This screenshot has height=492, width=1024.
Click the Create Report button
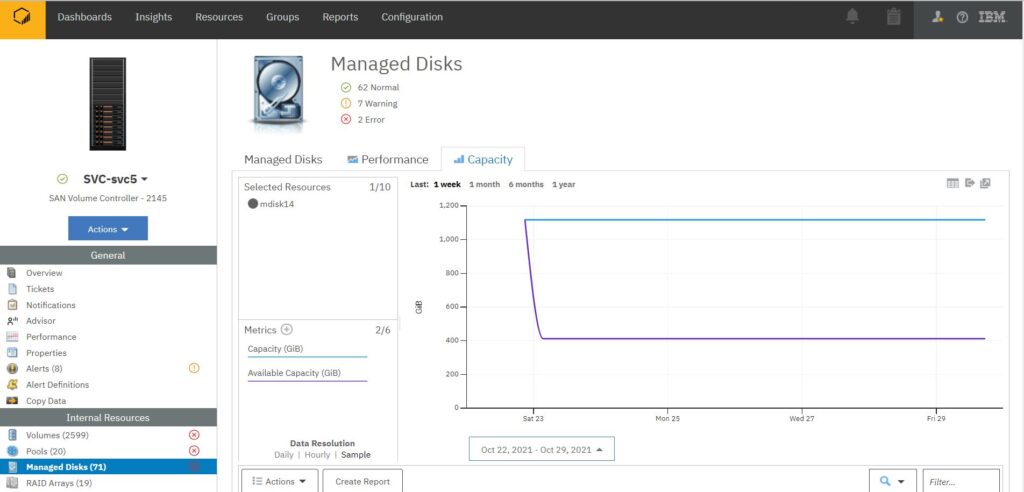[x=362, y=482]
